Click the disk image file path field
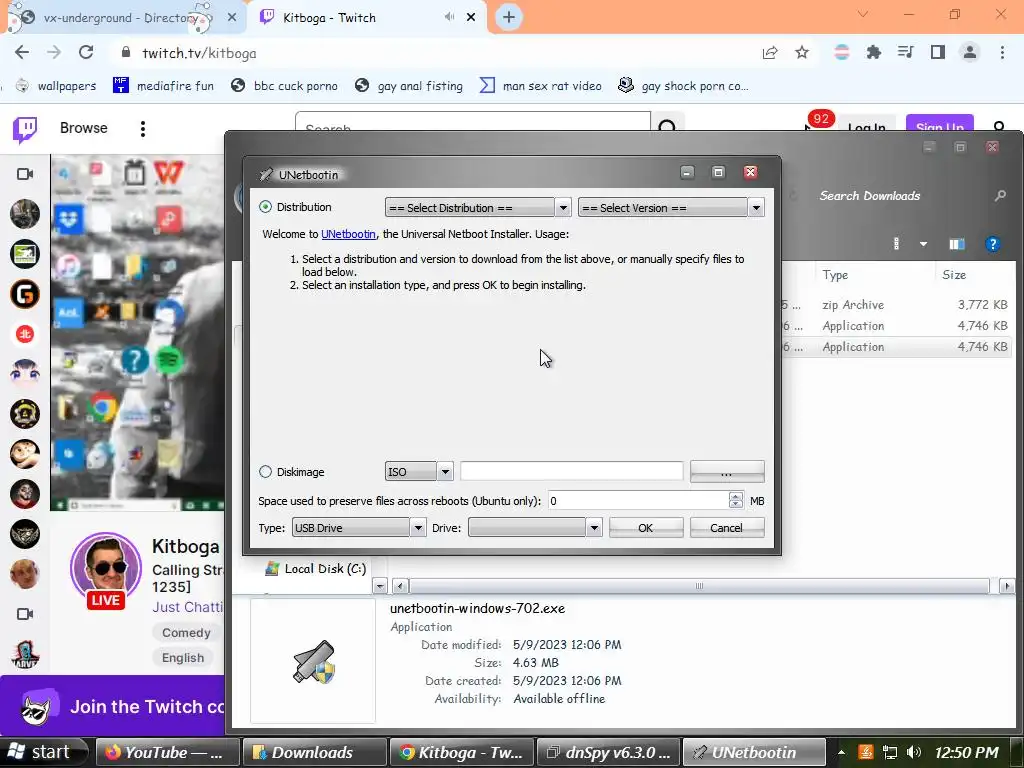Viewport: 1024px width, 768px height. click(x=571, y=471)
